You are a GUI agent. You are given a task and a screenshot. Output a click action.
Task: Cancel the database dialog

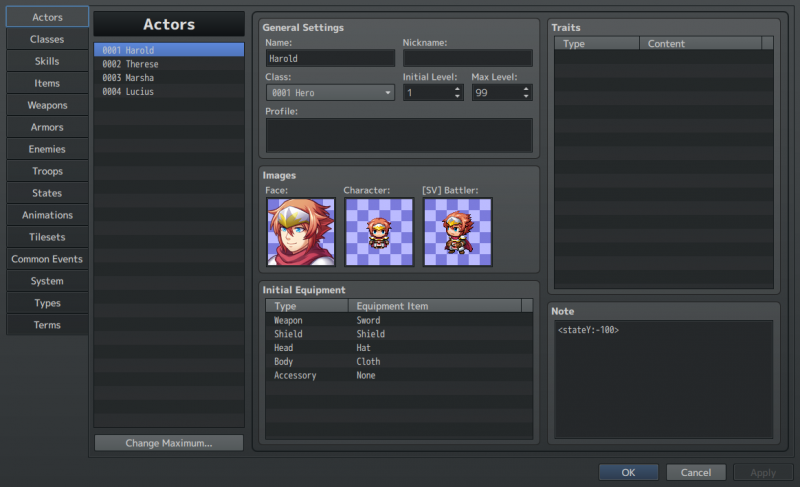coord(695,472)
